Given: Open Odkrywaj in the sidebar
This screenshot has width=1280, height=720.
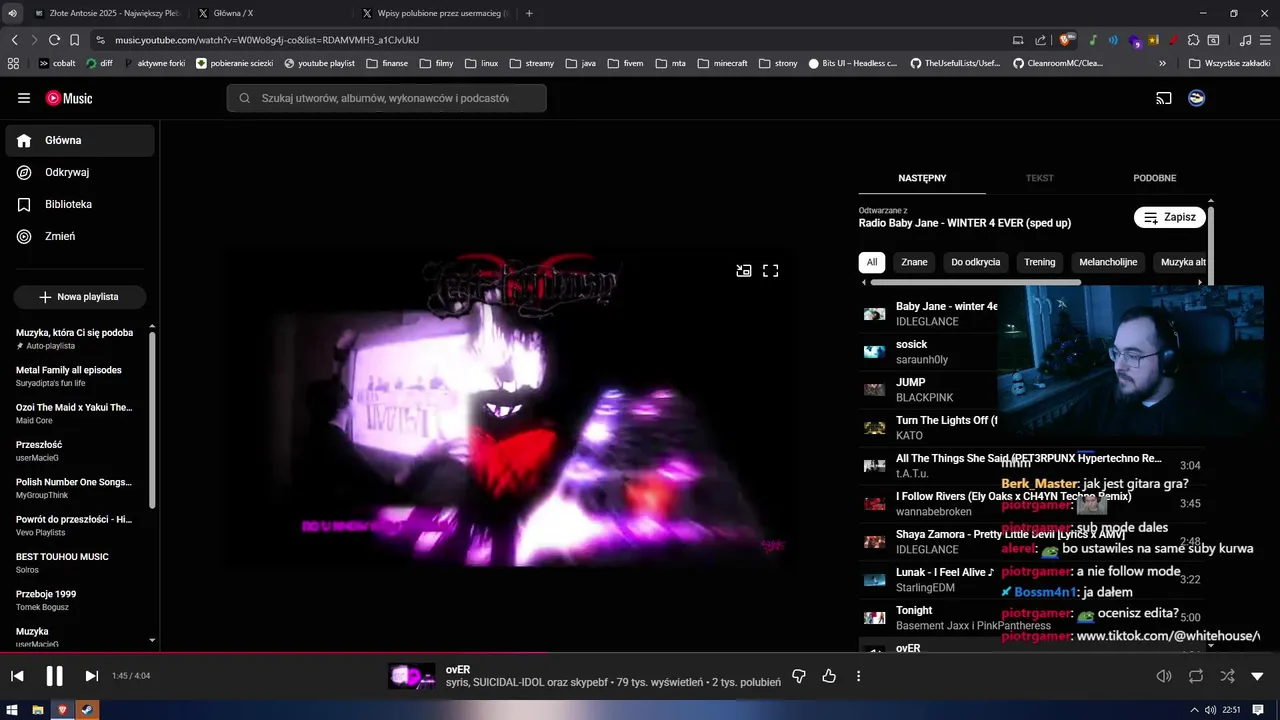Looking at the screenshot, I should coord(80,173).
